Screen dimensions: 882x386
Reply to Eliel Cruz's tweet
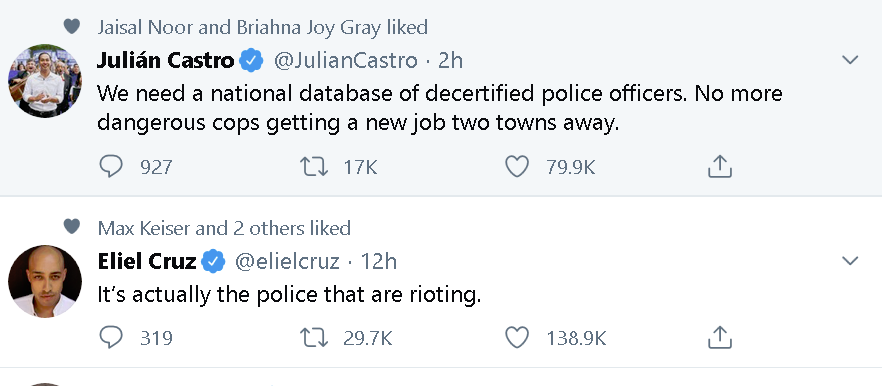click(111, 338)
